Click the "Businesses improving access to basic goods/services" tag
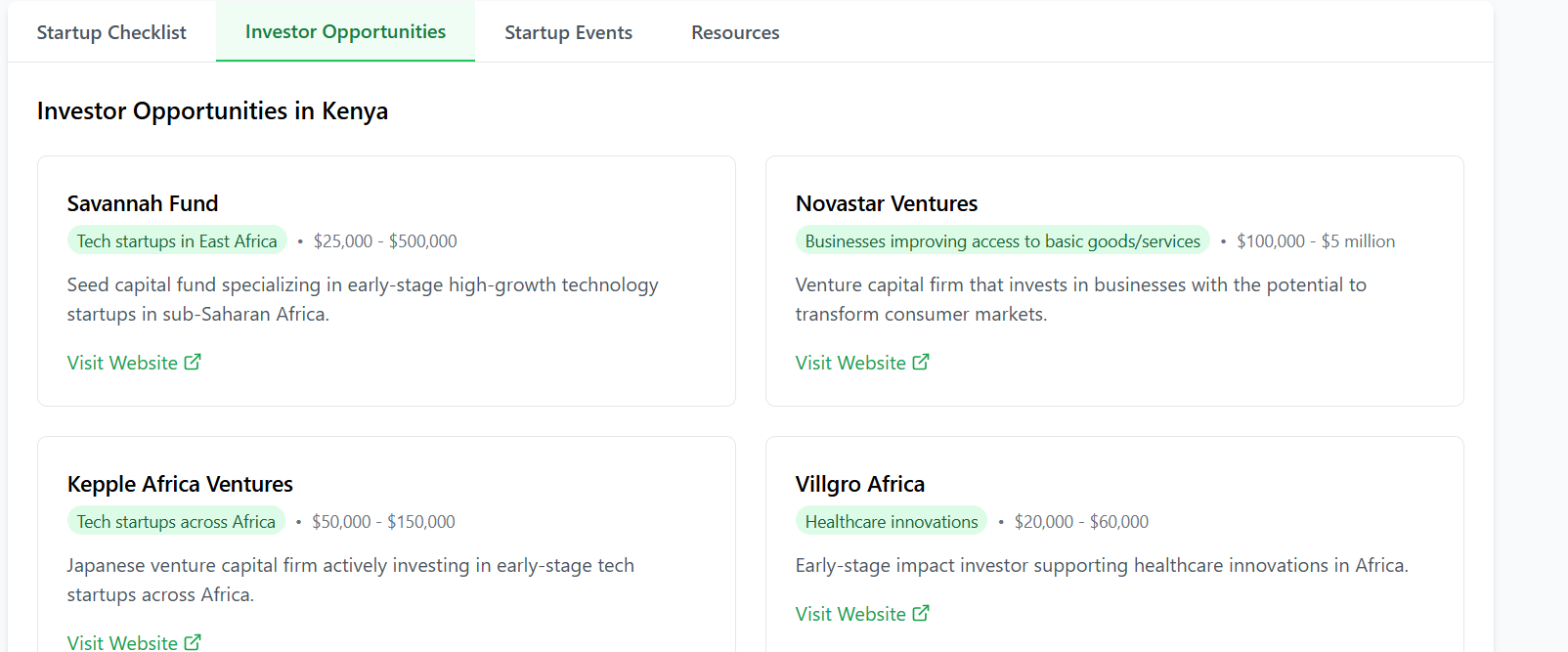Screen dimensions: 1568x652 click(x=1002, y=241)
